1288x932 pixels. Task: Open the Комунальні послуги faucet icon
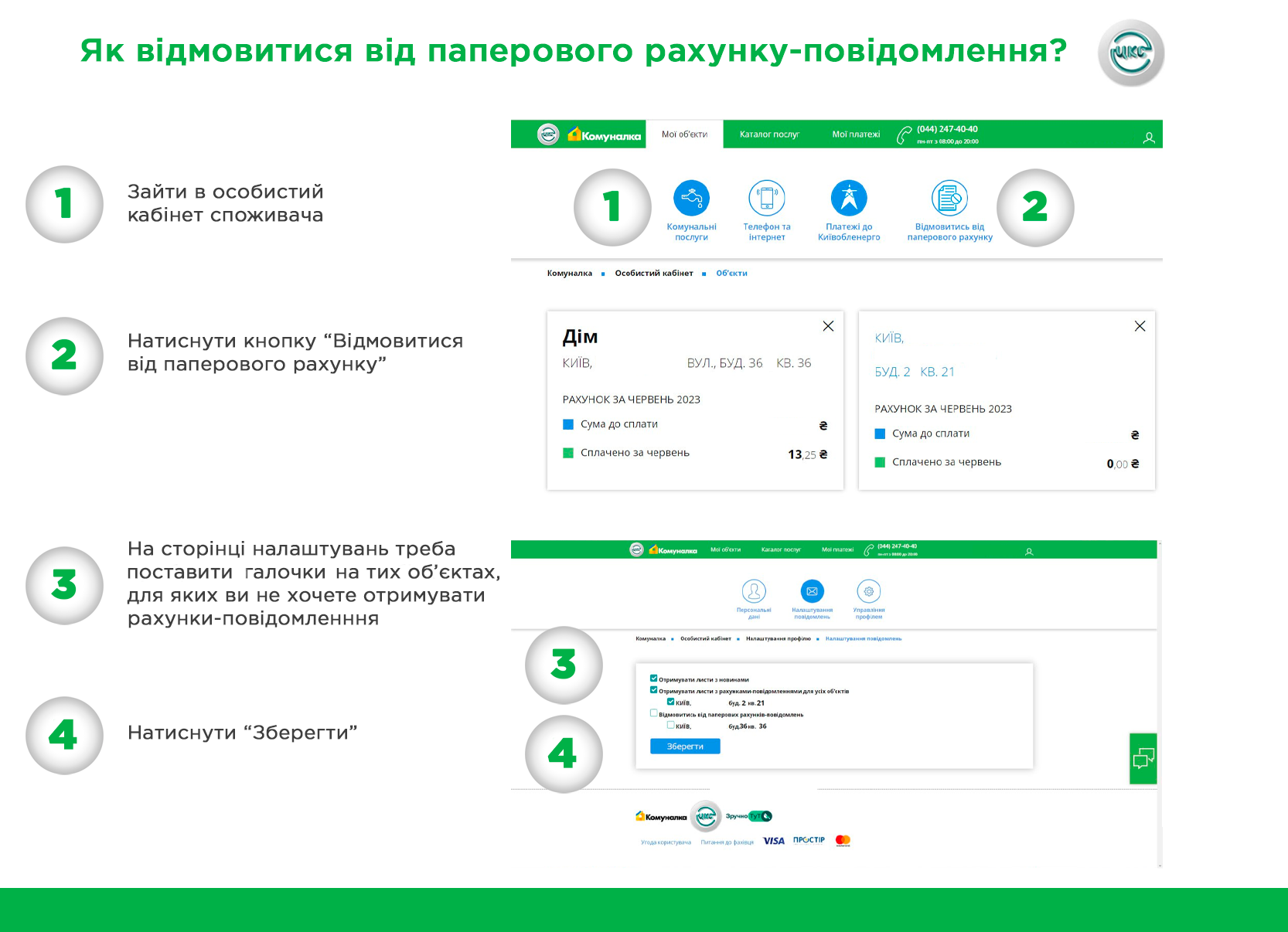coord(691,199)
